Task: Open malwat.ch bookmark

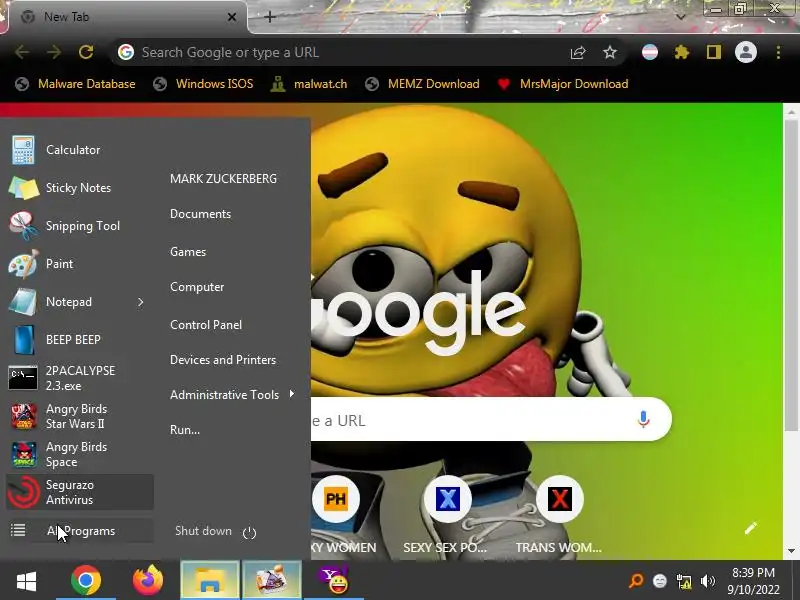Action: [x=309, y=84]
